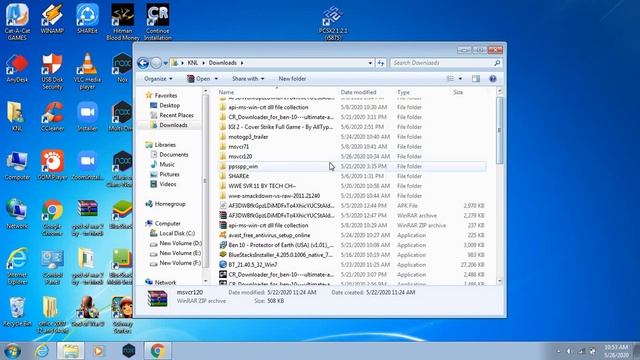640x360 pixels.
Task: Launch the PCSX2 1.2.1 desktop shortcut
Action: pyautogui.click(x=333, y=23)
